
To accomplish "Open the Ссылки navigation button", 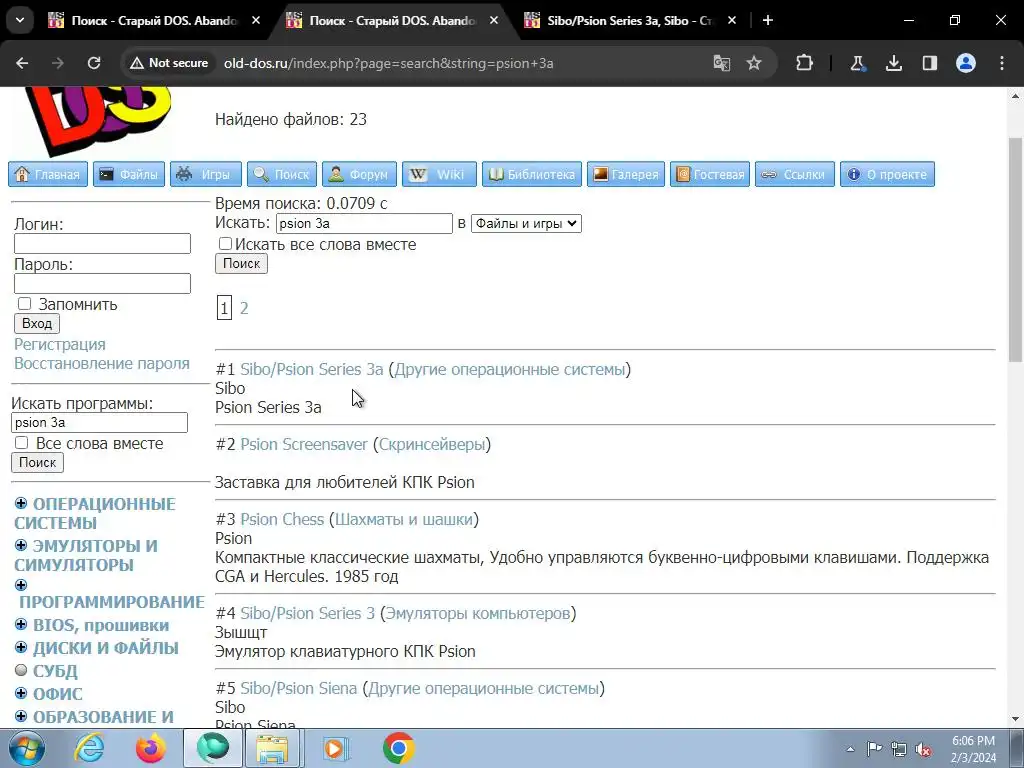I will (795, 174).
